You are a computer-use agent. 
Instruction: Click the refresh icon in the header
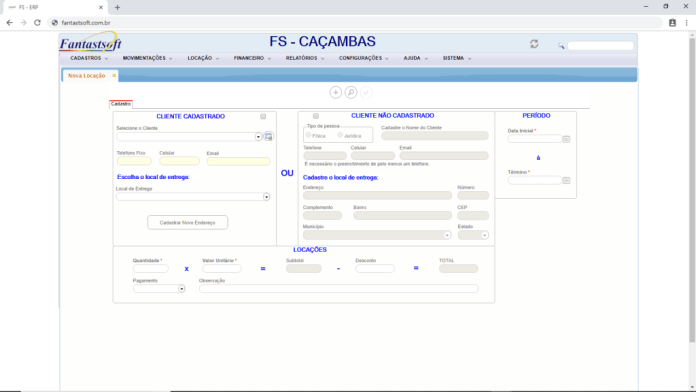tap(534, 44)
